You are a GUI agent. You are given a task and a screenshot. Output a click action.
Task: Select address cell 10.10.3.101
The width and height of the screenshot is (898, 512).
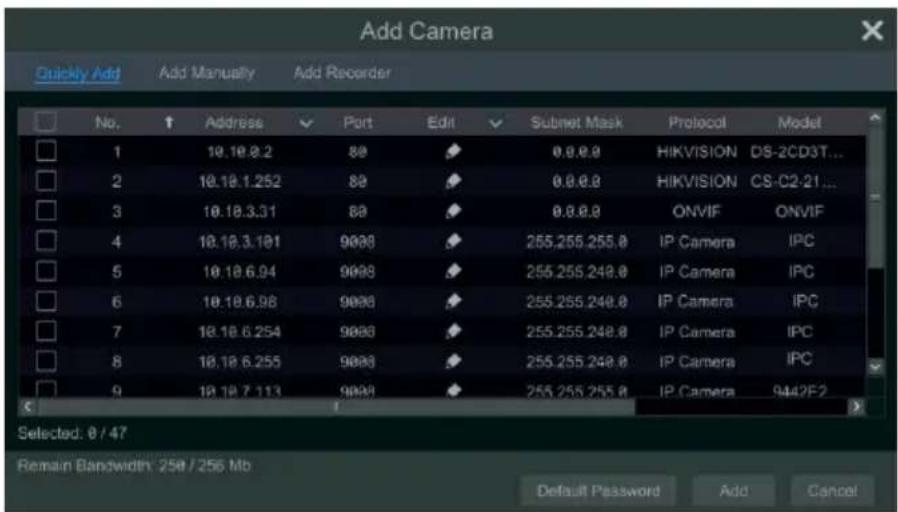pos(239,242)
